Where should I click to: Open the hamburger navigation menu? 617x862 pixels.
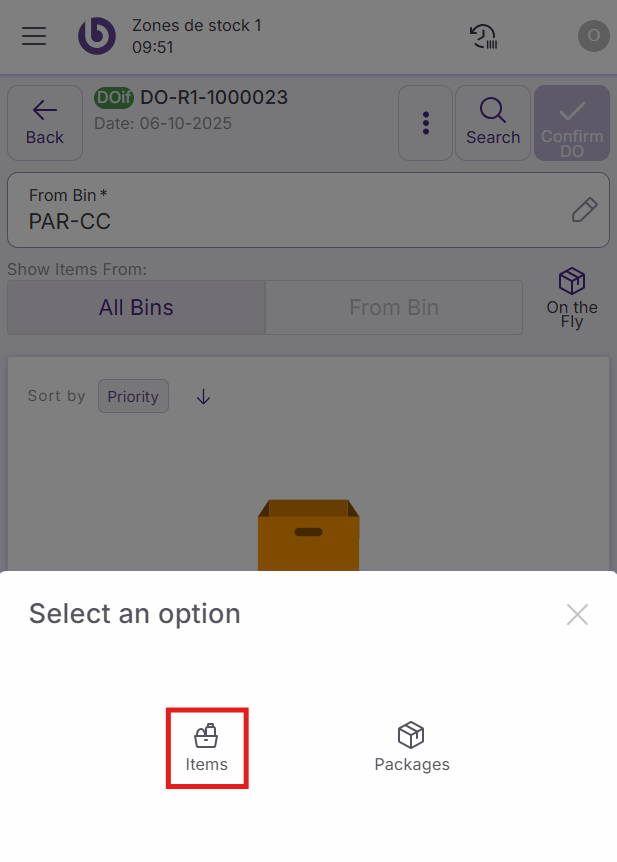point(34,36)
